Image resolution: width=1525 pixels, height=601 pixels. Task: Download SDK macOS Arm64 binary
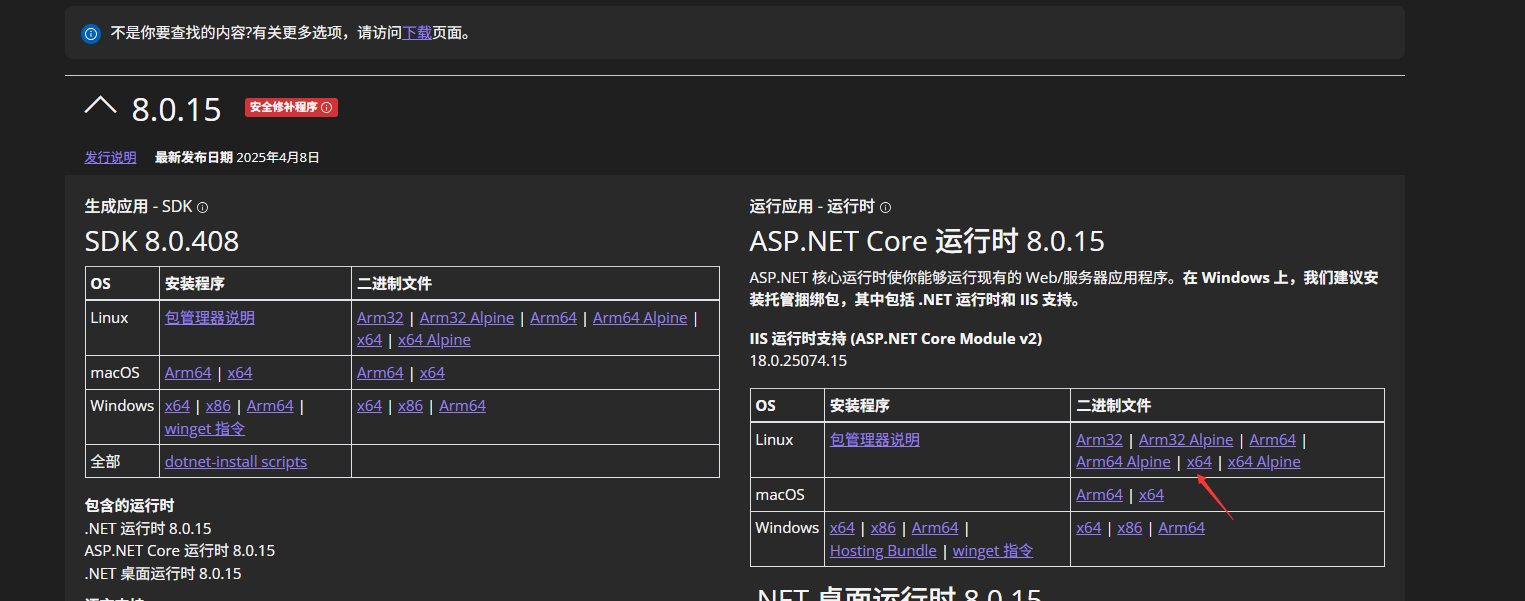coord(380,372)
